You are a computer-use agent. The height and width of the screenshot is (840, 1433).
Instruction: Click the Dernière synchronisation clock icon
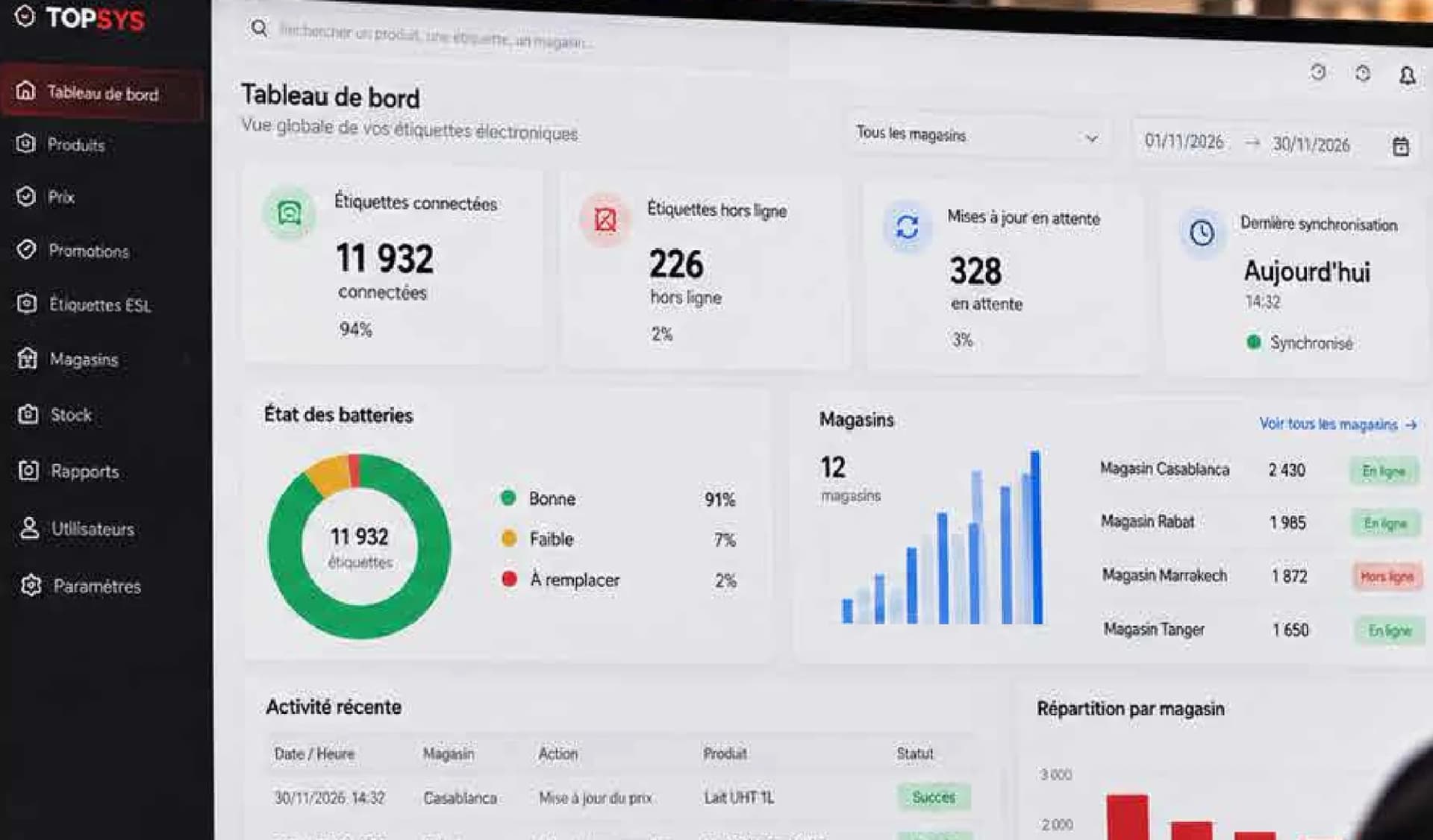click(1202, 233)
